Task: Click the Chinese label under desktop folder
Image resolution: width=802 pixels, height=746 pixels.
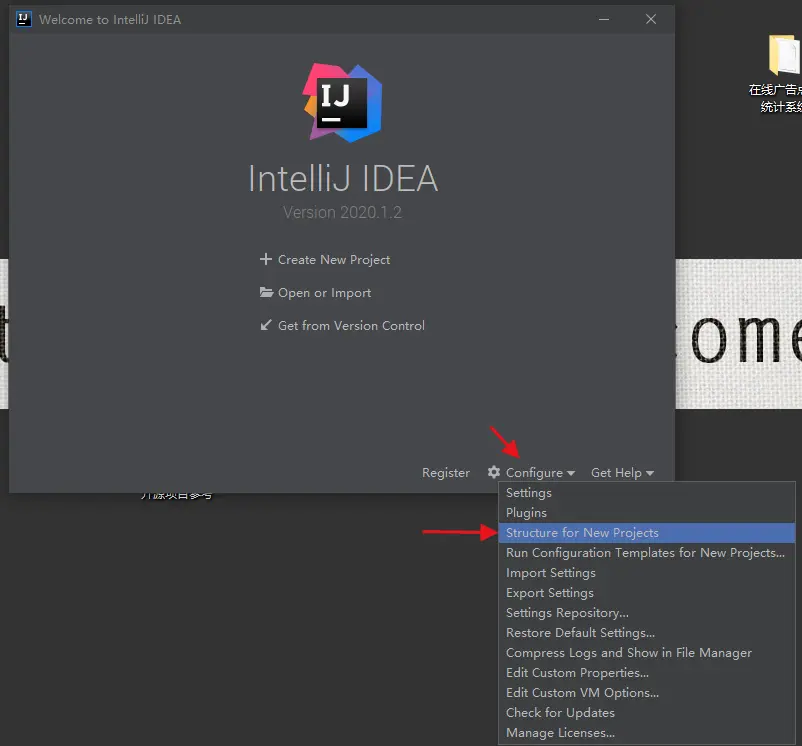Action: click(x=775, y=98)
